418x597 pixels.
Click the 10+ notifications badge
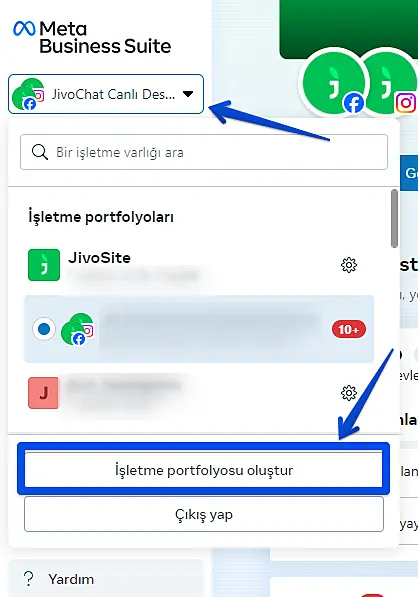349,329
